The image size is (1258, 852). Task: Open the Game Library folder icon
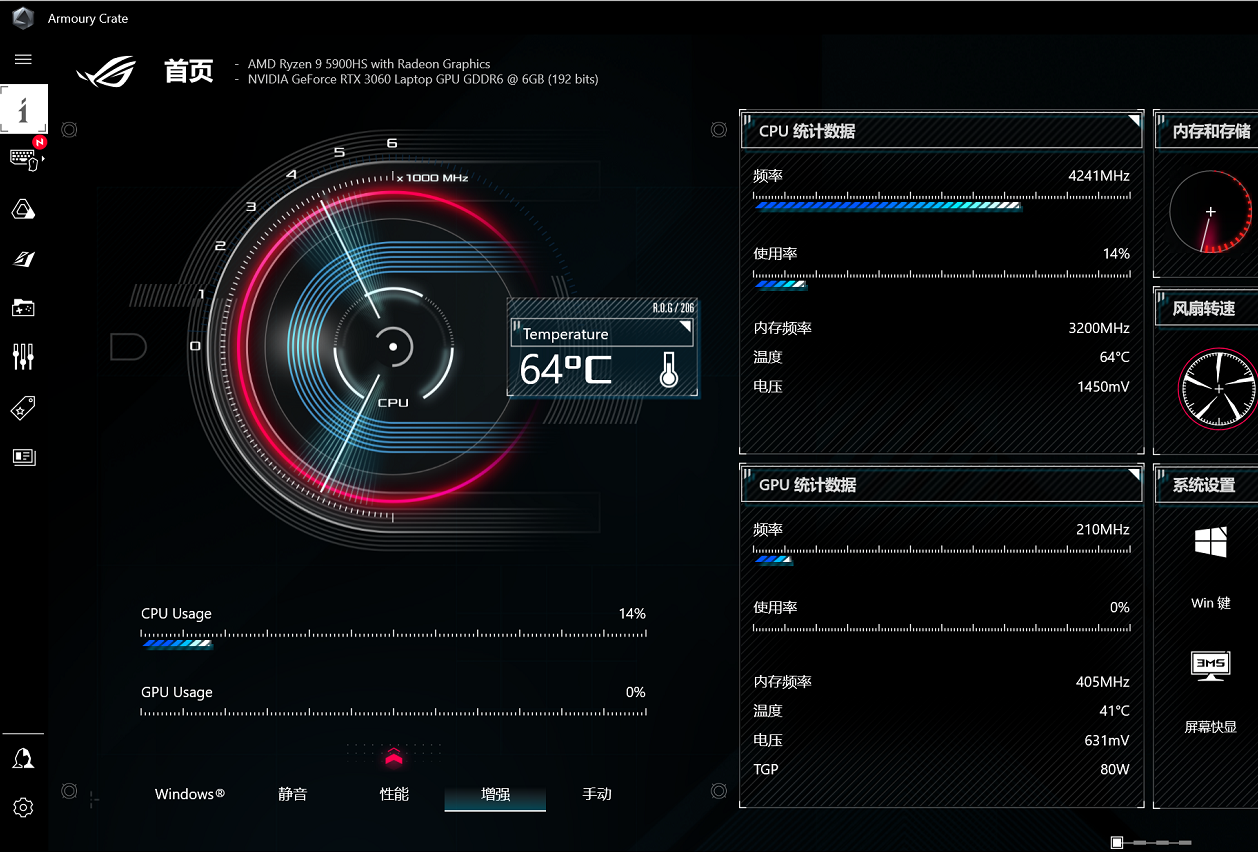tap(23, 308)
